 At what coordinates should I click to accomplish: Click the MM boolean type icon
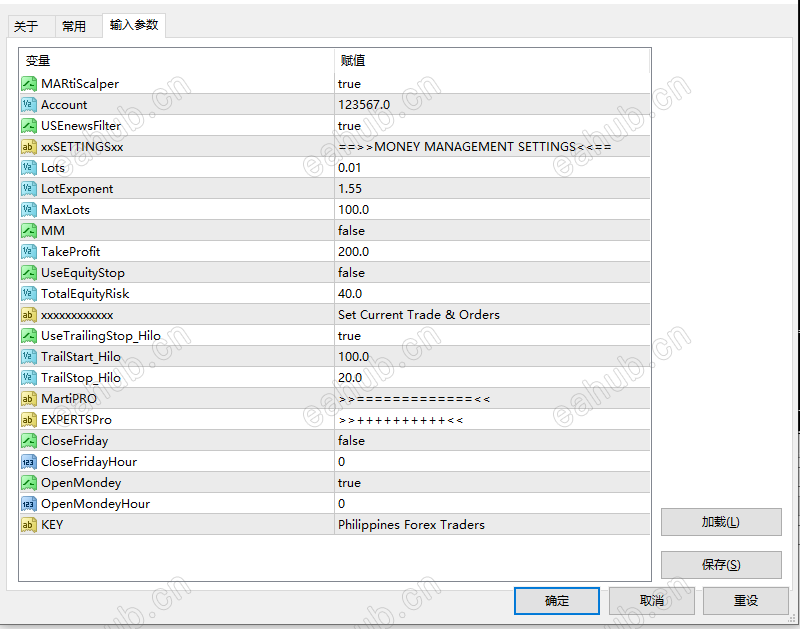click(x=29, y=231)
